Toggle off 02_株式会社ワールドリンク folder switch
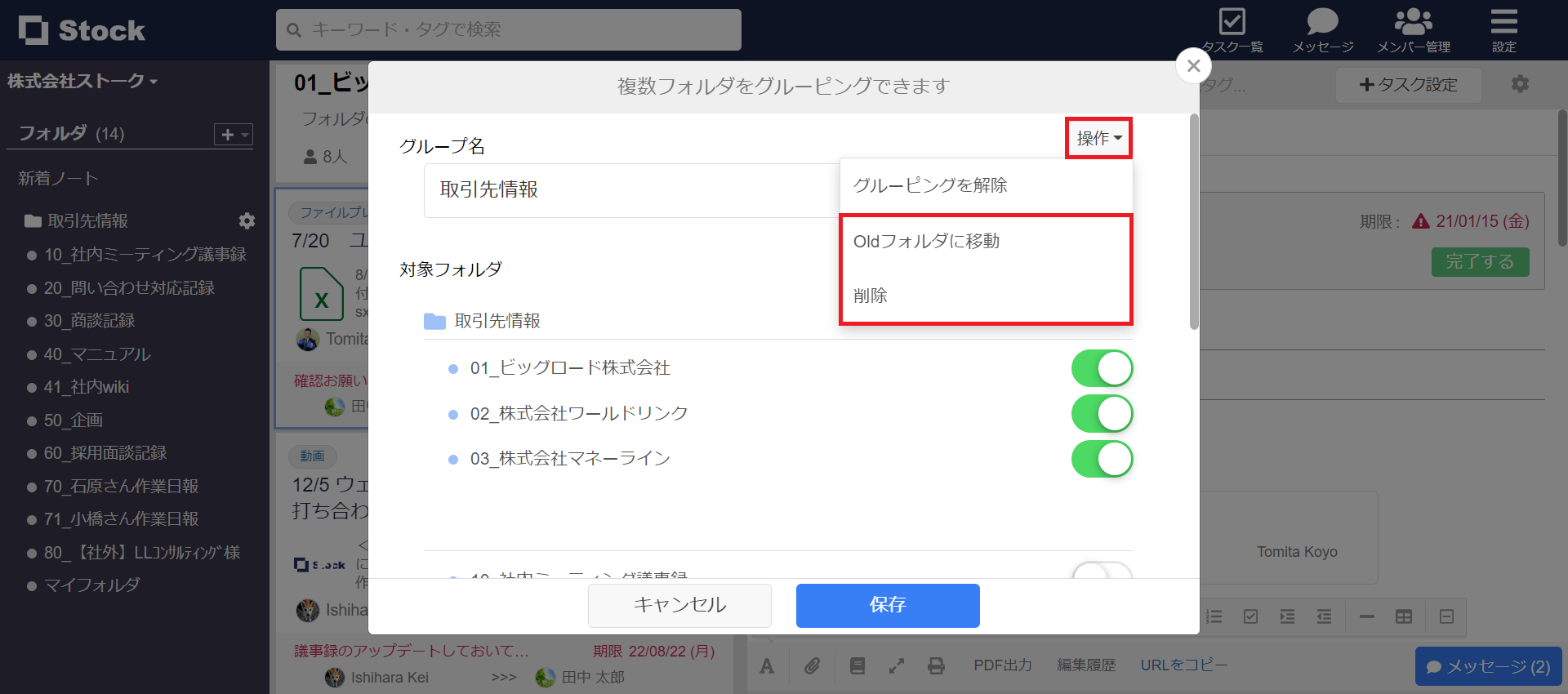Image resolution: width=1568 pixels, height=694 pixels. [x=1102, y=414]
